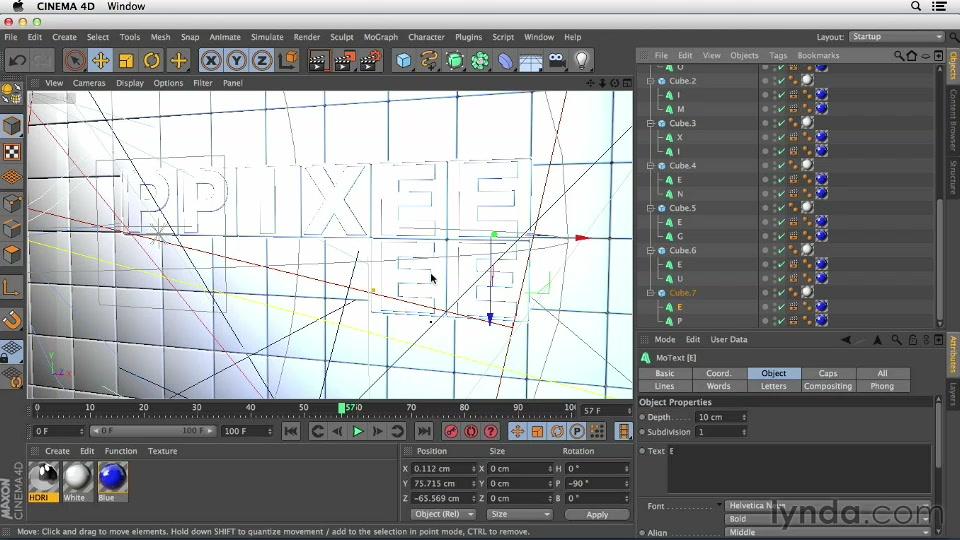
Task: Toggle Autokeying button
Action: click(471, 432)
